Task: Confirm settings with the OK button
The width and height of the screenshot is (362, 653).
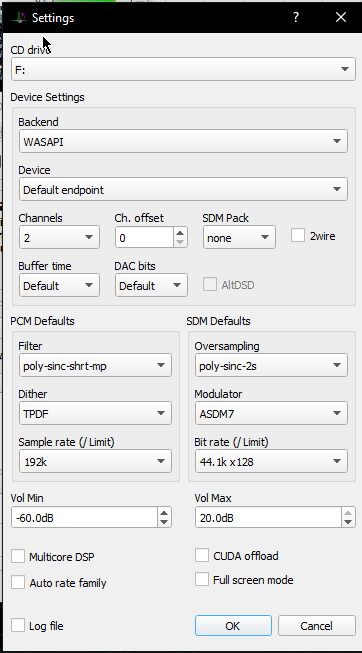Action: click(x=233, y=626)
